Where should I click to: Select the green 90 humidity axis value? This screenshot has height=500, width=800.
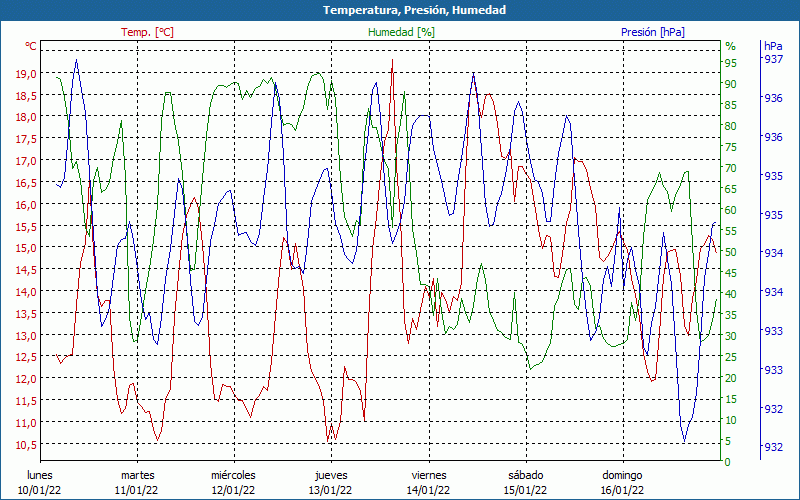731,84
